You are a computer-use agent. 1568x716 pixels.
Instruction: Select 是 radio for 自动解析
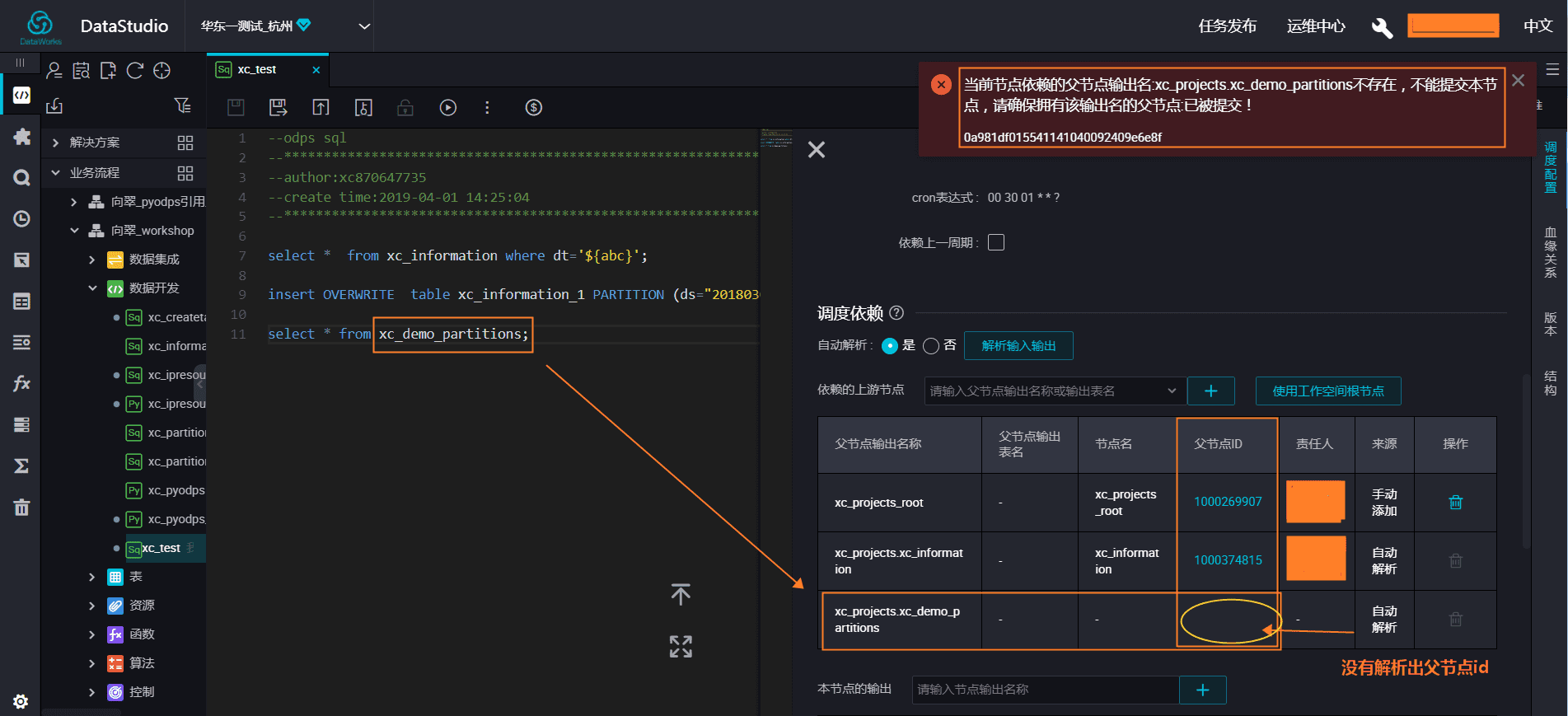890,346
